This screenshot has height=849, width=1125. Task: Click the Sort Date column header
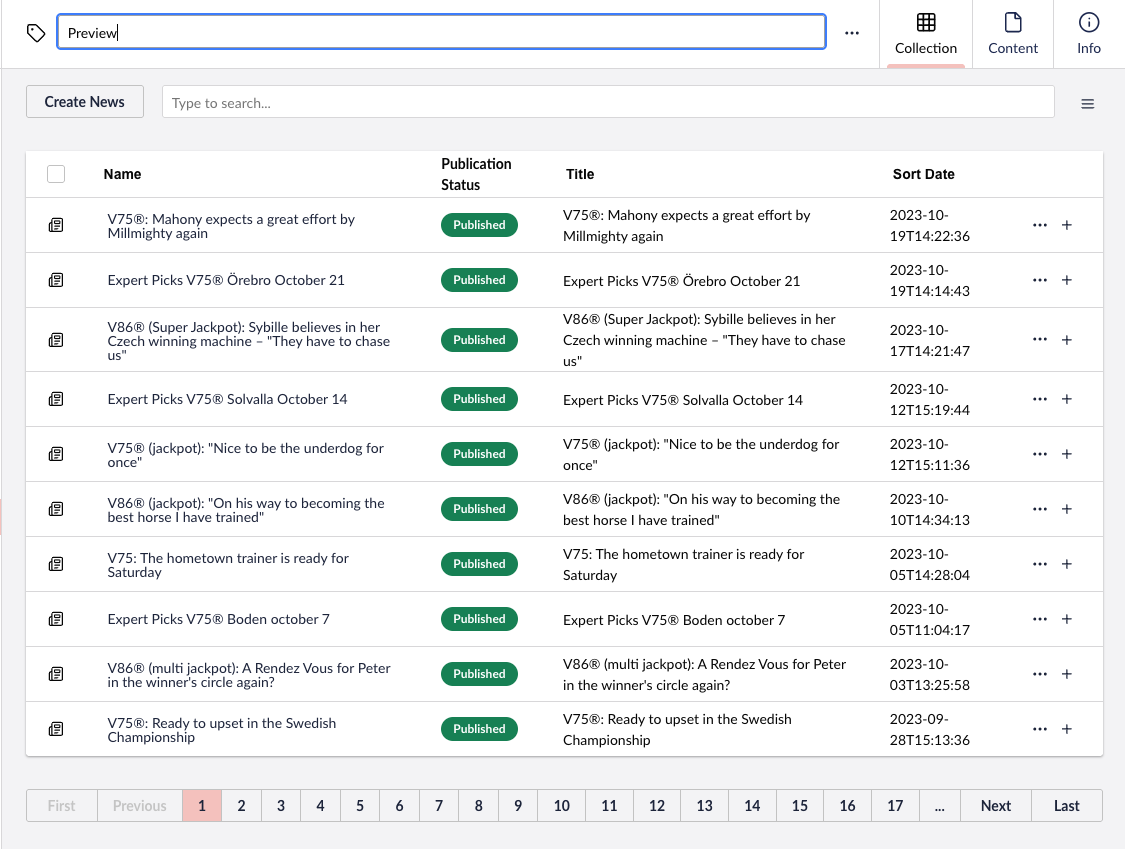point(923,174)
